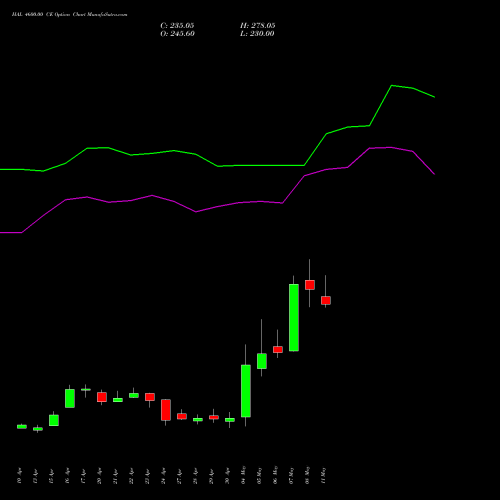Click the high value H: 278.05
This screenshot has width=500, height=500.
coord(258,26)
